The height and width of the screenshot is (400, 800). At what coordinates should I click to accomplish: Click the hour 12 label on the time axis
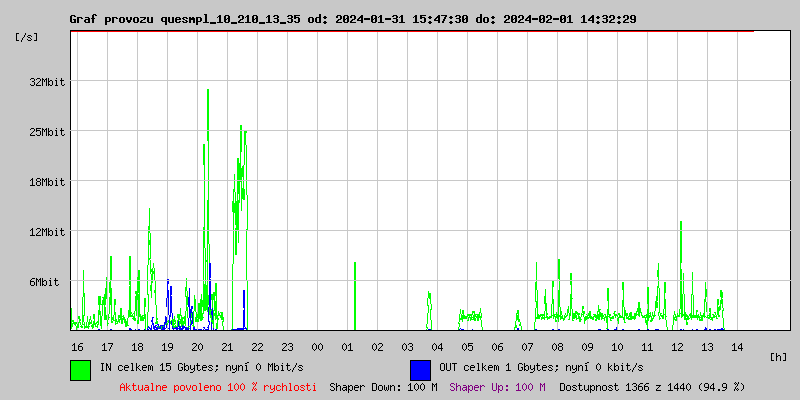(677, 346)
